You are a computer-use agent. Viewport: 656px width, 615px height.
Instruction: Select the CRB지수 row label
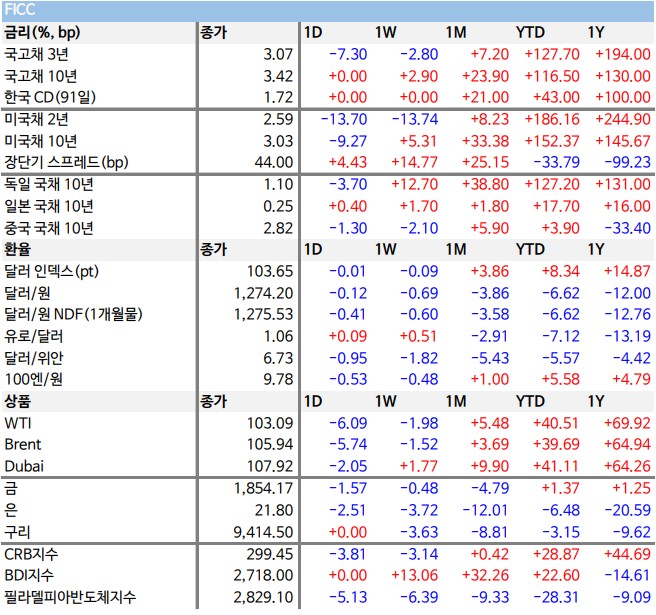[31, 554]
